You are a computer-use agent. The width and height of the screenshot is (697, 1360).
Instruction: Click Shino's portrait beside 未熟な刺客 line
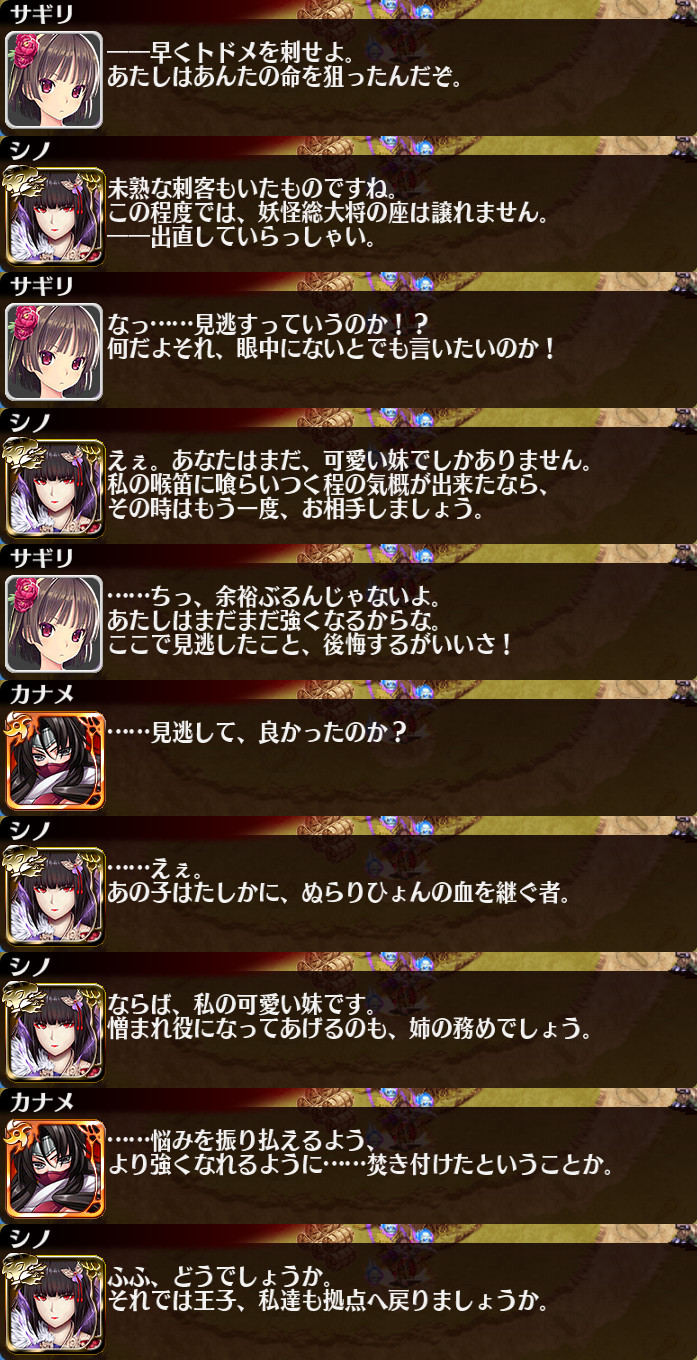click(x=54, y=216)
